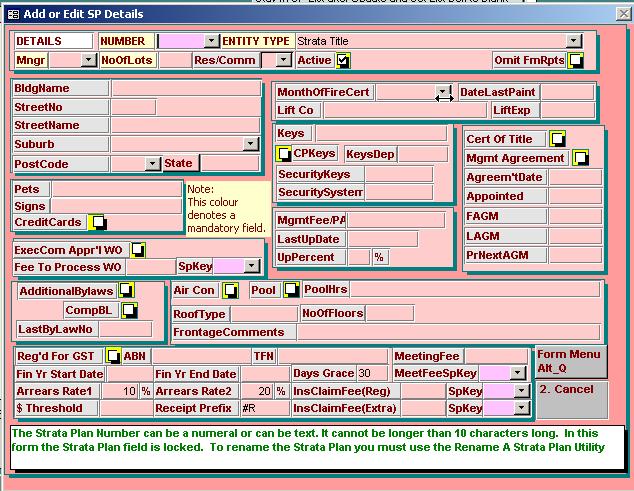This screenshot has height=491, width=634.
Task: Check the Reg'd For GST box
Action: pyautogui.click(x=113, y=356)
